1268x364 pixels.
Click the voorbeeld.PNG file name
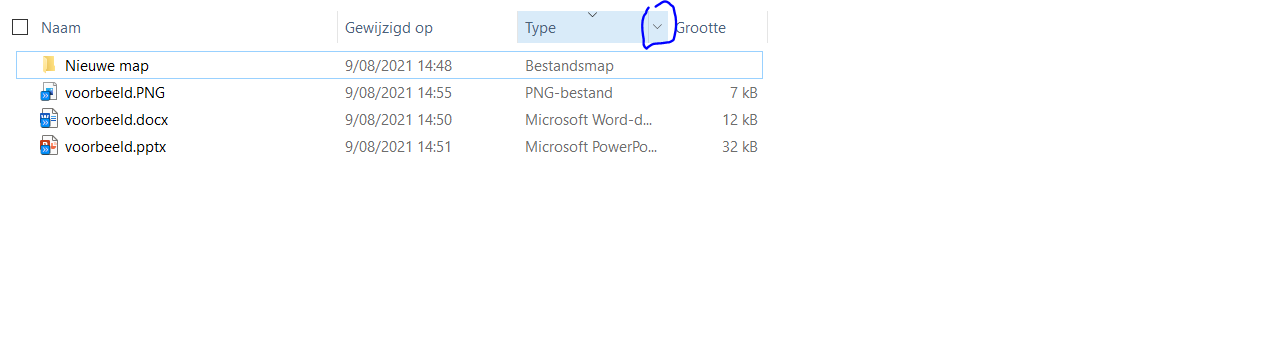(x=115, y=93)
